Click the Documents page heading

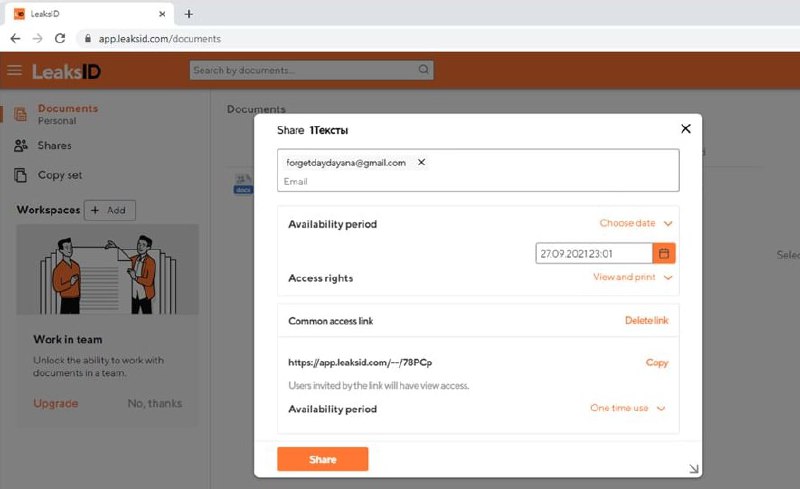point(256,109)
